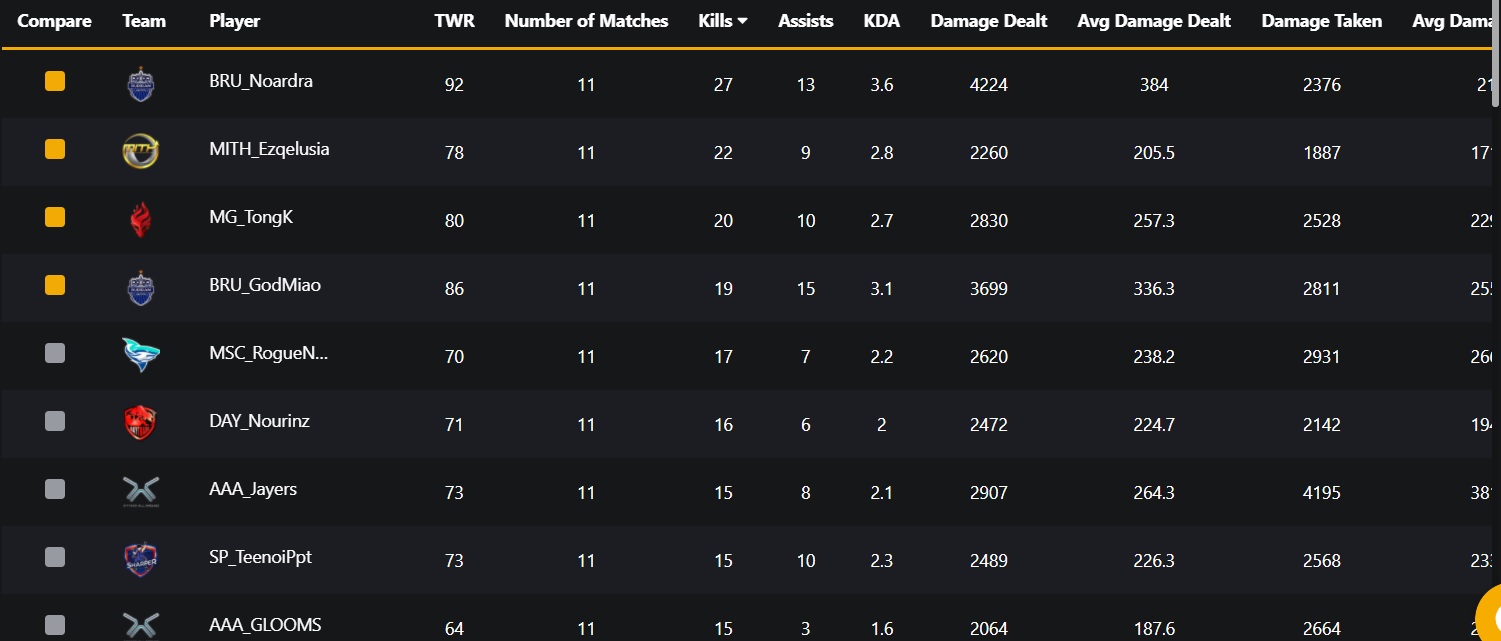Uncheck compare box for BRU_Noardra
Screen dimensions: 1501x641
(55, 81)
